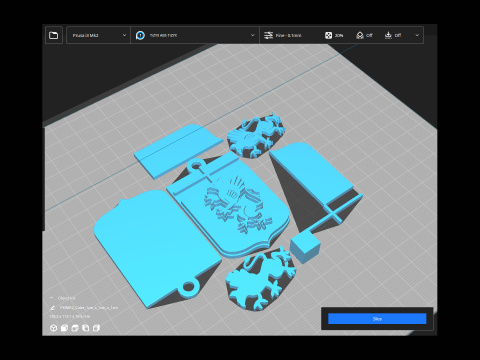Click the support off icon

click(360, 35)
